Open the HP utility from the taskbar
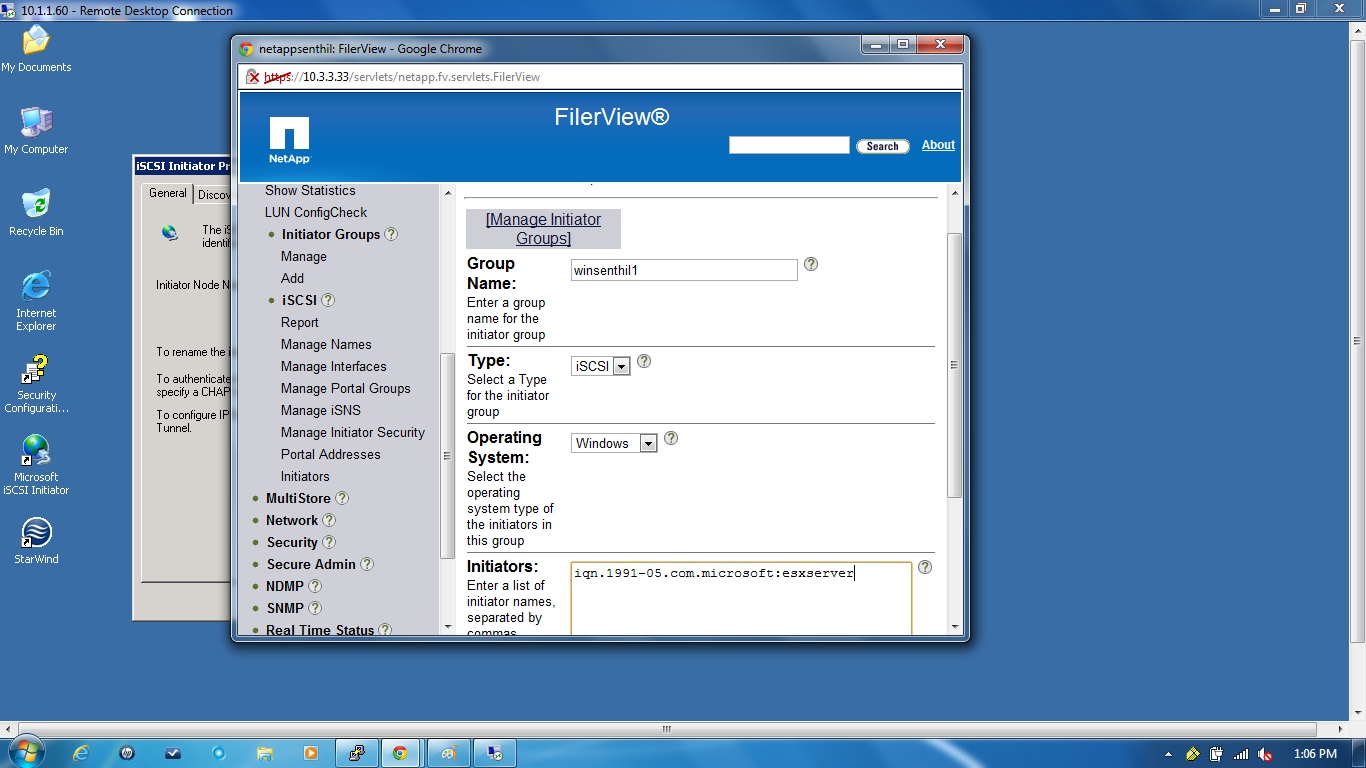The height and width of the screenshot is (768, 1366). coord(127,753)
